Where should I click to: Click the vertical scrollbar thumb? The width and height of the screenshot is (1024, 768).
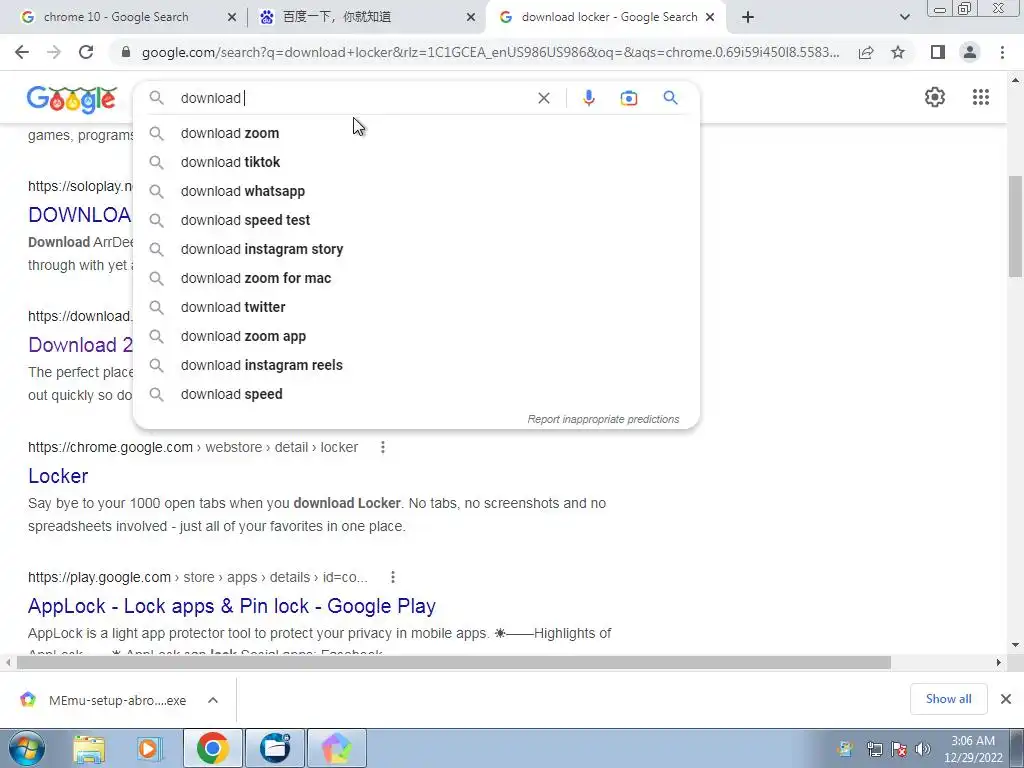[1015, 226]
